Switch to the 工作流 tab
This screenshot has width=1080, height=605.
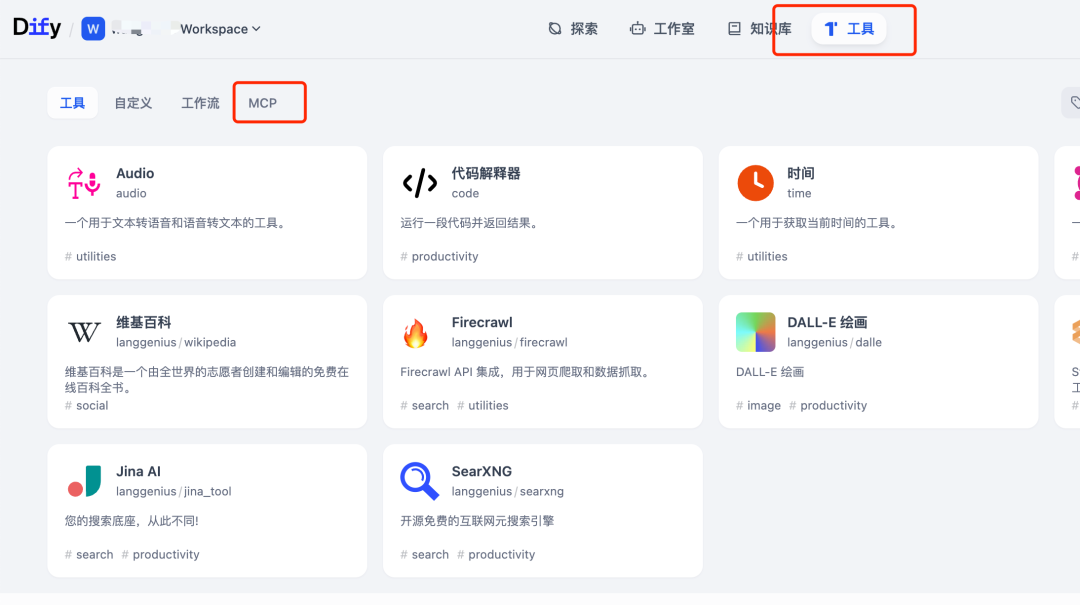click(200, 103)
